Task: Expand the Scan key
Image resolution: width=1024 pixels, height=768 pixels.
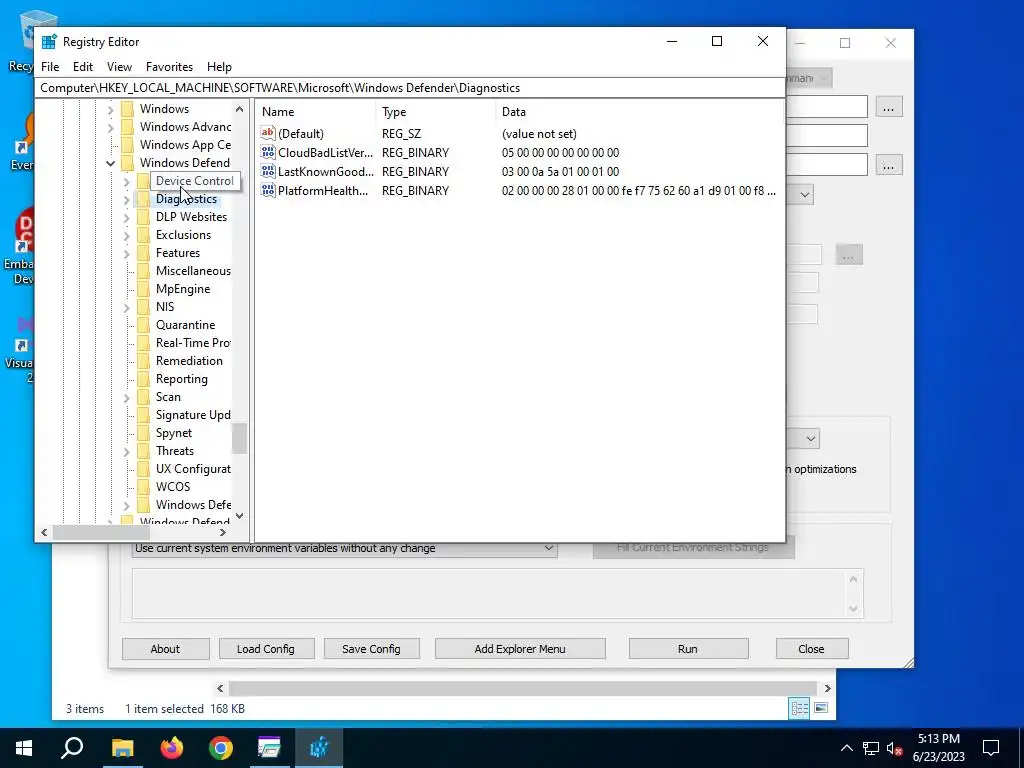Action: tap(127, 398)
